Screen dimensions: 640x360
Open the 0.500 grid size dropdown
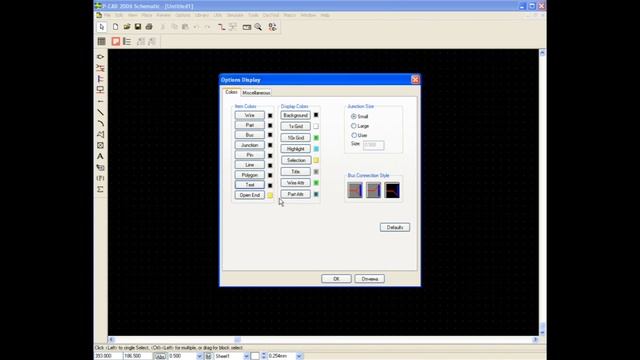pyautogui.click(x=199, y=356)
